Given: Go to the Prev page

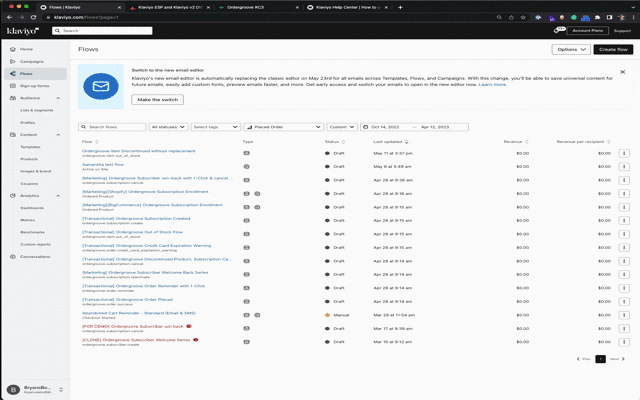Looking at the screenshot, I should (584, 359).
